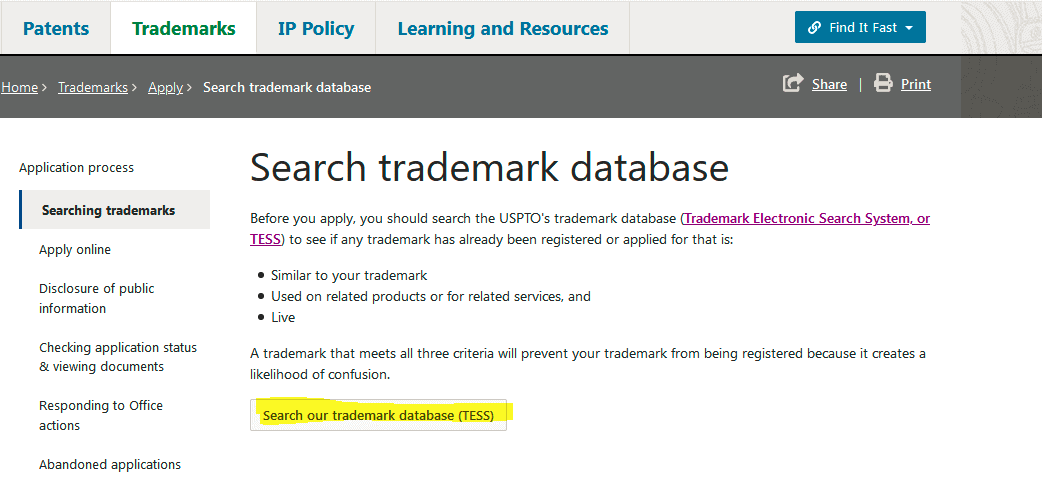1042x484 pixels.
Task: Click 'Search trademark database' breadcrumb text
Action: pos(287,87)
